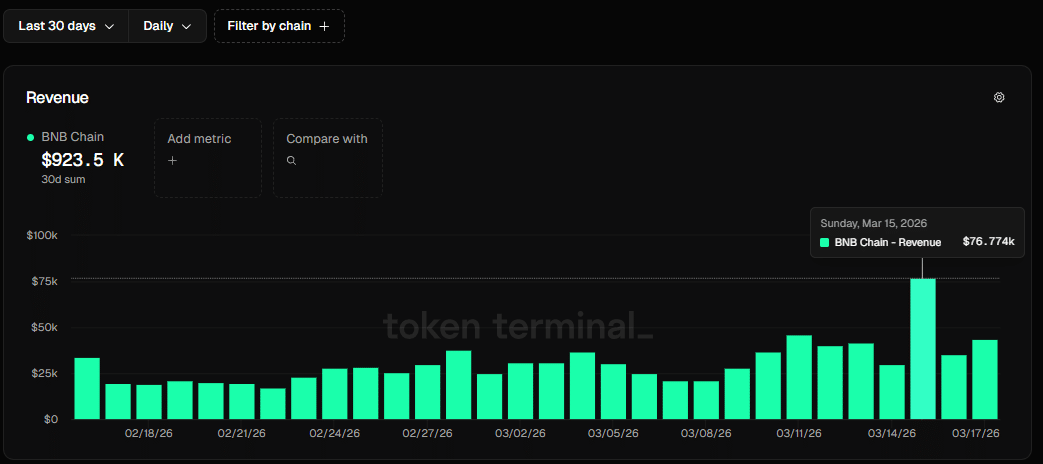1043x464 pixels.
Task: Click the bar above the 02/27/26 label
Action: 427,392
